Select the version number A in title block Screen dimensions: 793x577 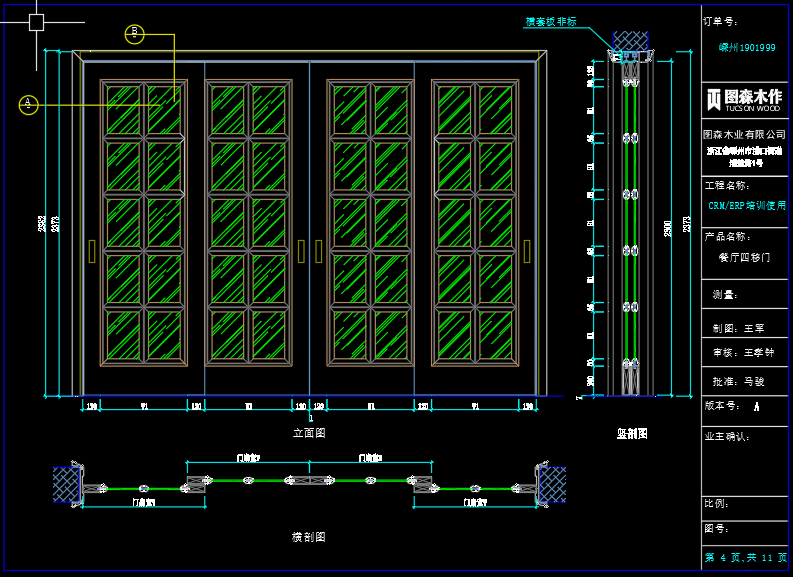click(756, 407)
